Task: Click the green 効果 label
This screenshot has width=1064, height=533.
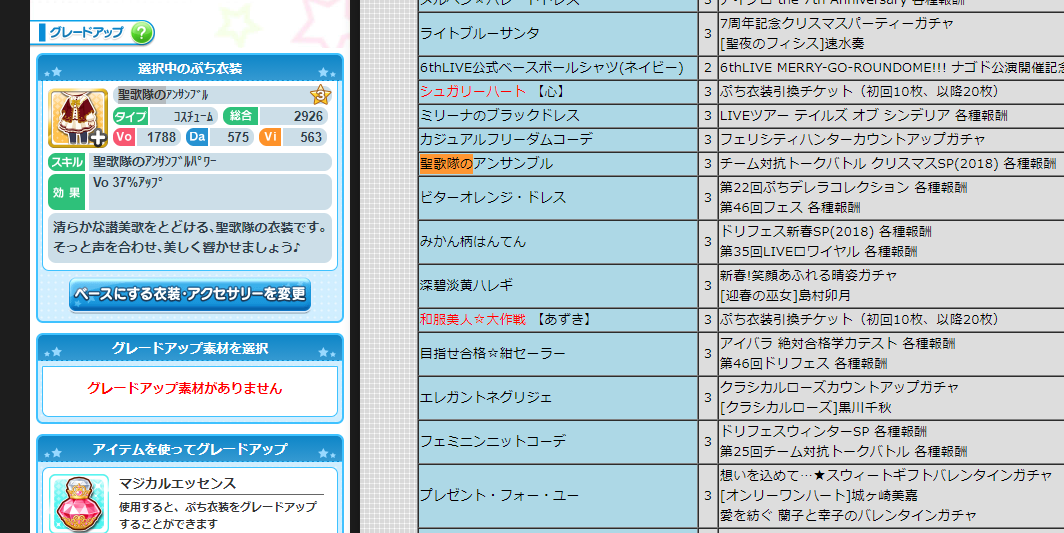Action: pyautogui.click(x=67, y=192)
